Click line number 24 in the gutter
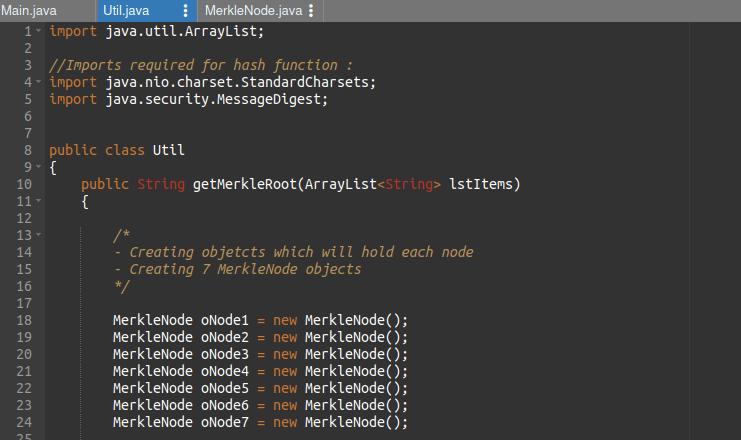Image resolution: width=741 pixels, height=440 pixels. coord(25,422)
